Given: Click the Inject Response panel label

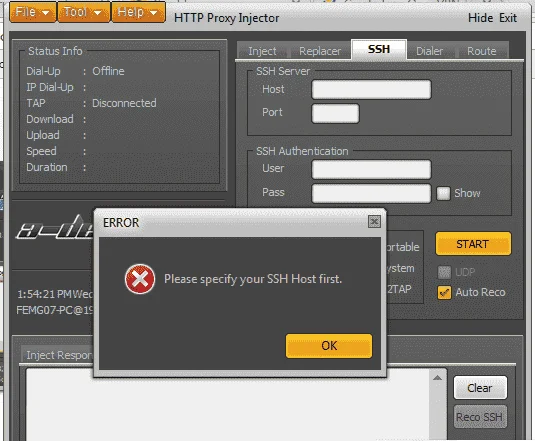Looking at the screenshot, I should [59, 355].
